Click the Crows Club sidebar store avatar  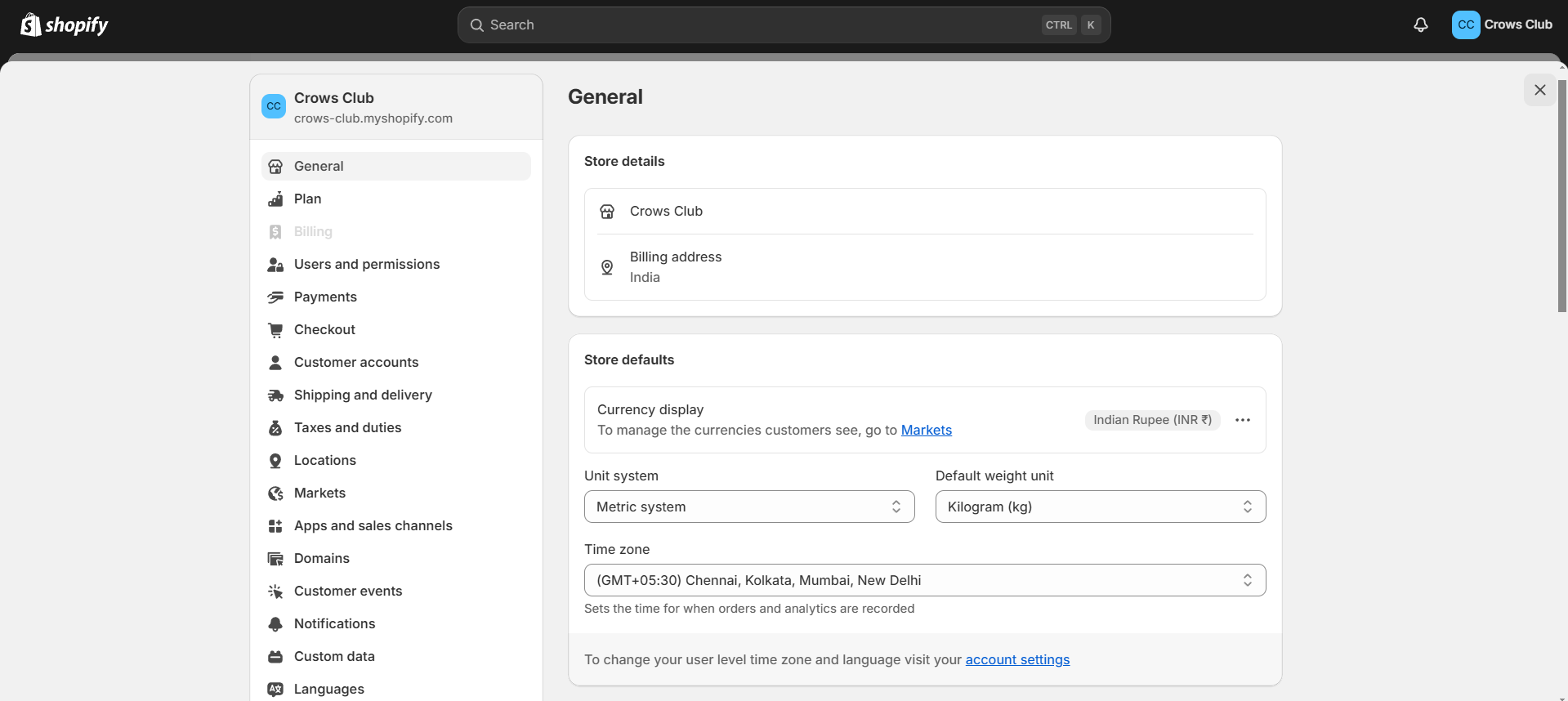click(x=274, y=106)
